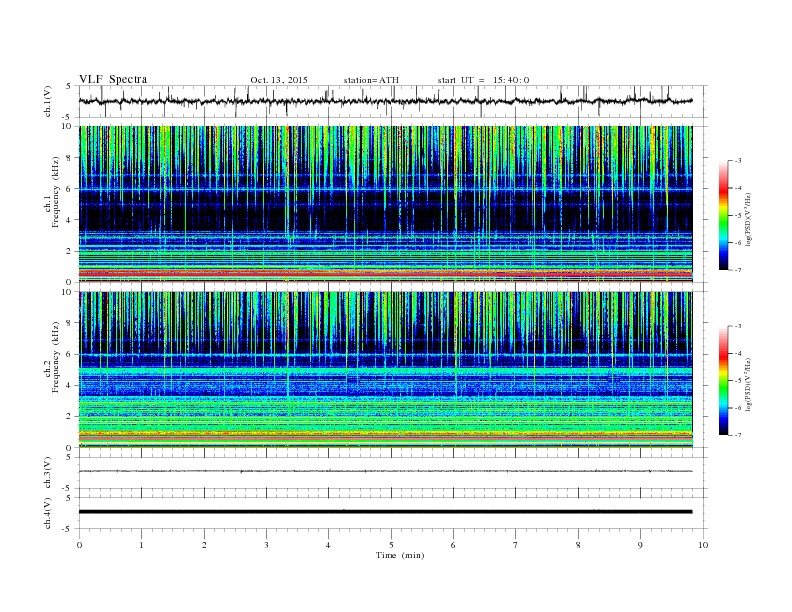
Task: Select the "start UT = 15:40:0" text
Action: tap(483, 80)
